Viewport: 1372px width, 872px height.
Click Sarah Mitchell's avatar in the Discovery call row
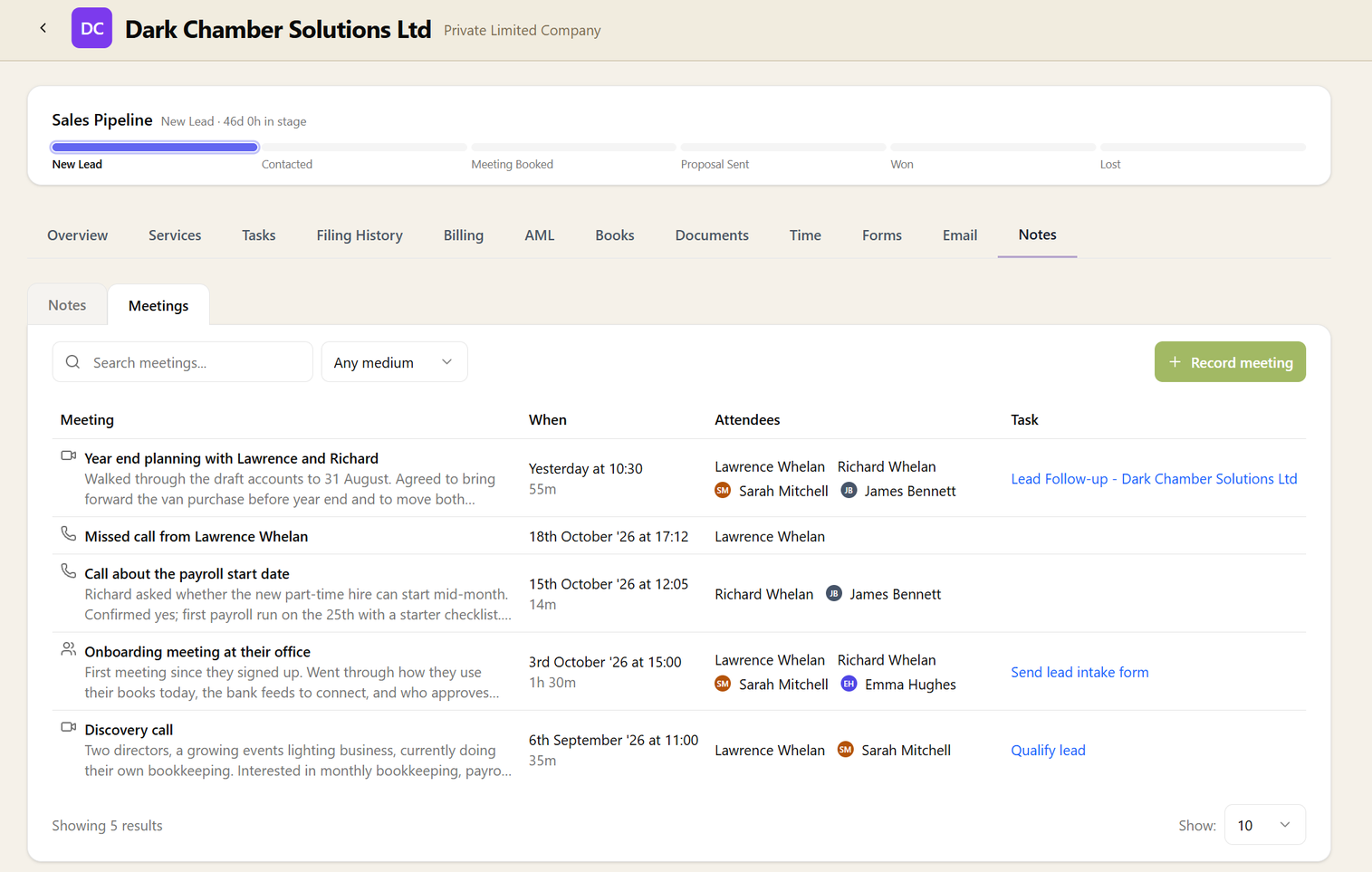click(845, 749)
